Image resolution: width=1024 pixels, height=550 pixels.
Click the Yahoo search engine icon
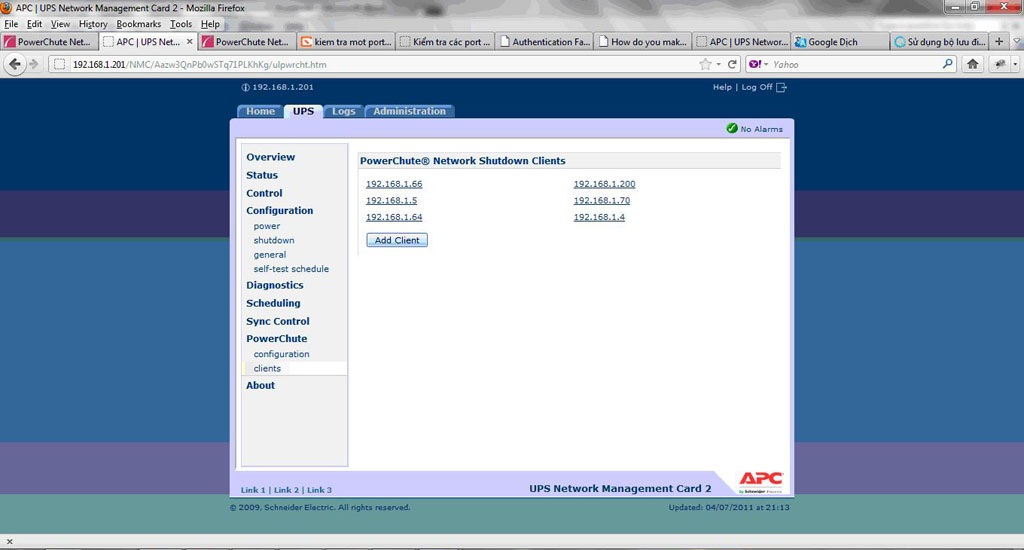pos(755,64)
